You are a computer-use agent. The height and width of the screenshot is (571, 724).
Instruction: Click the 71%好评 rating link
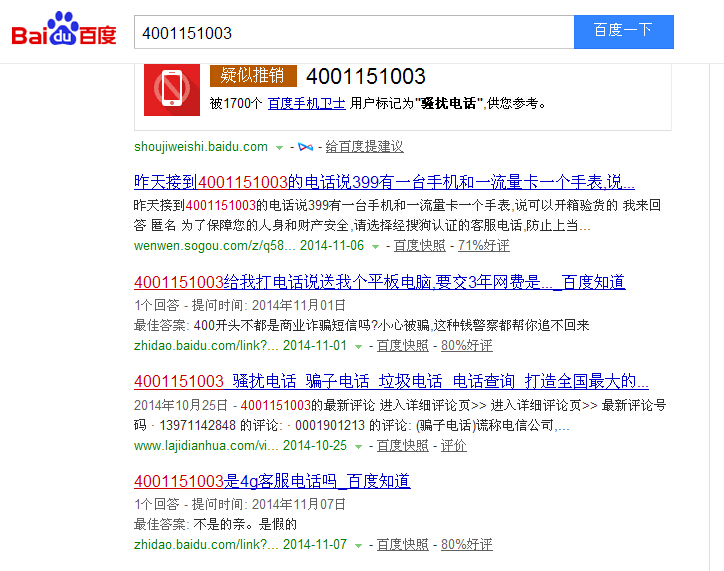tap(484, 246)
